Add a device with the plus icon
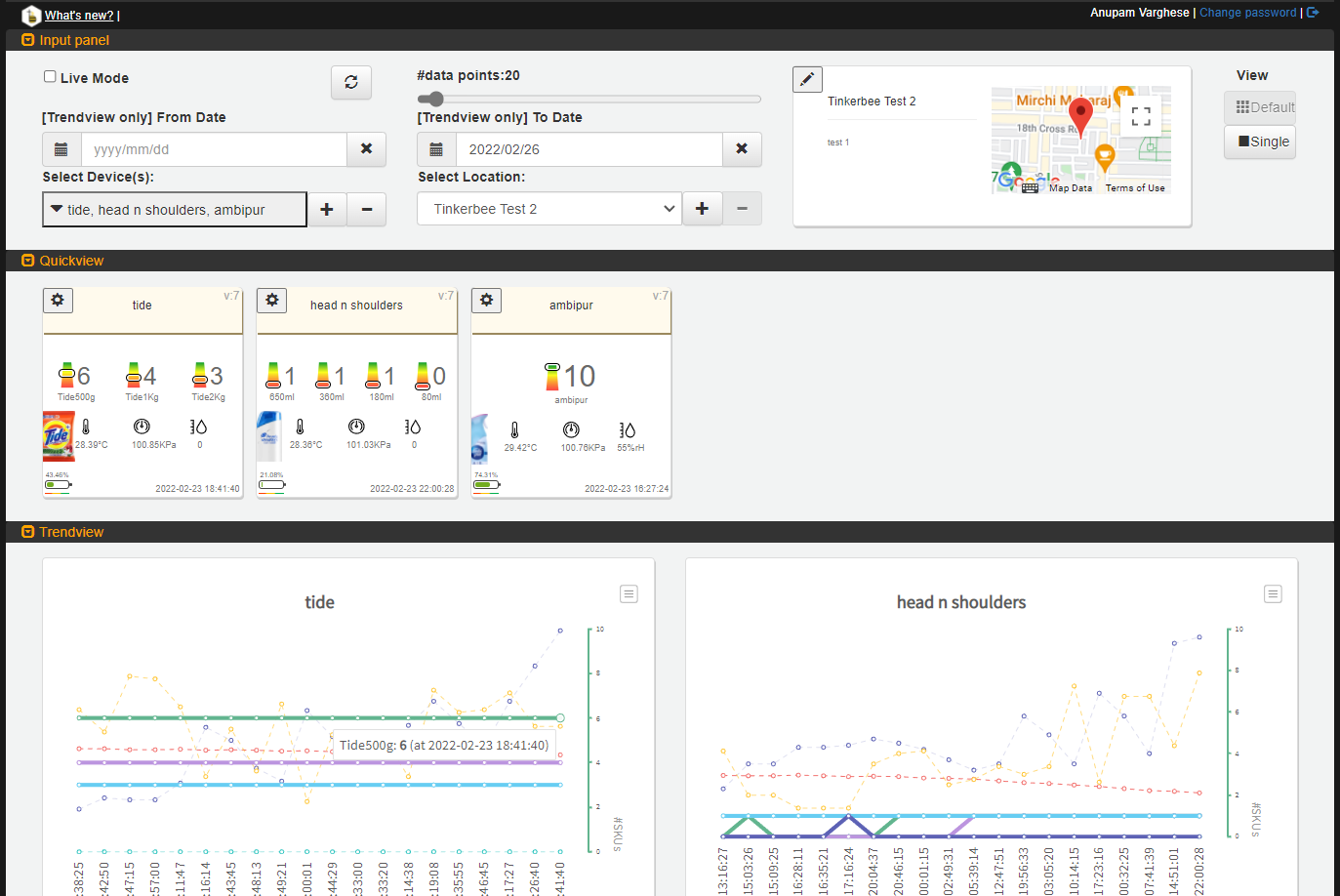1340x896 pixels. (x=327, y=208)
